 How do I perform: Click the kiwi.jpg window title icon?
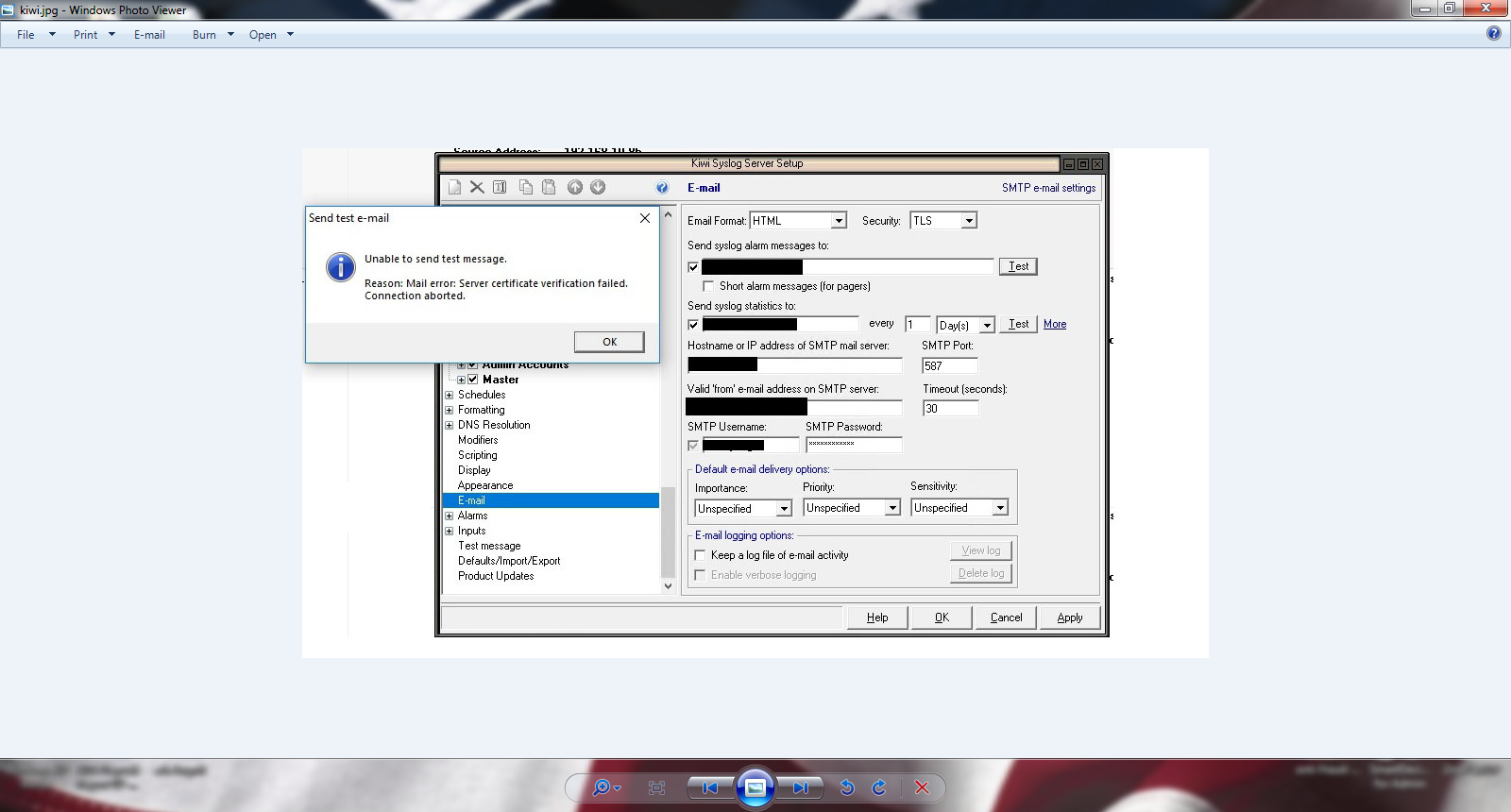click(x=8, y=9)
